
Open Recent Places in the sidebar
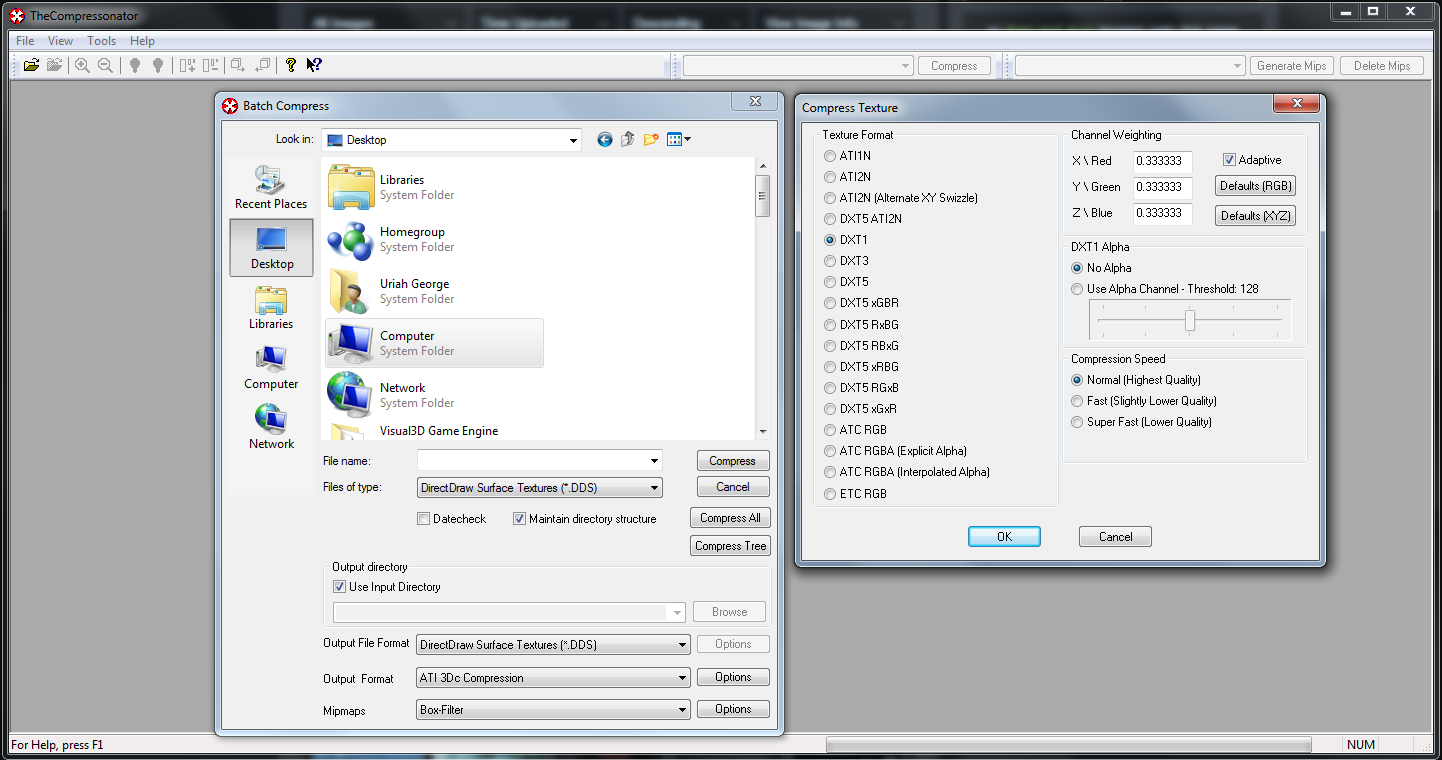pyautogui.click(x=271, y=188)
